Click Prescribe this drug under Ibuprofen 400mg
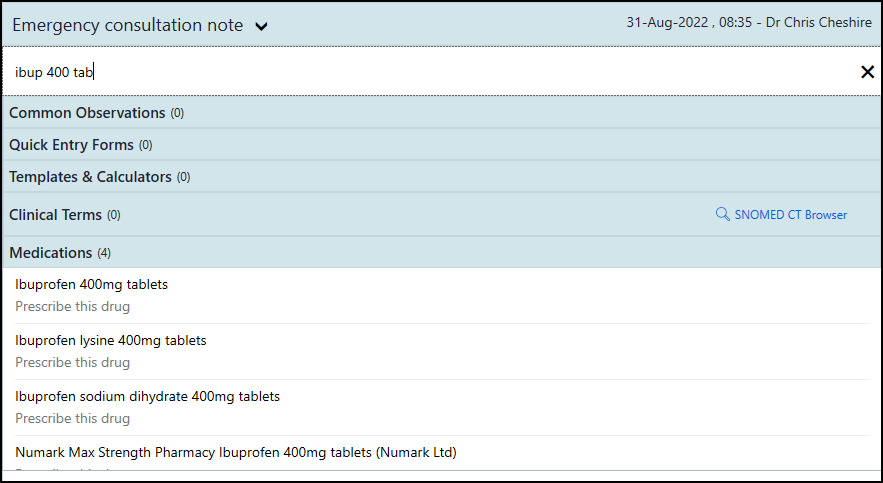This screenshot has height=483, width=883. tap(73, 307)
